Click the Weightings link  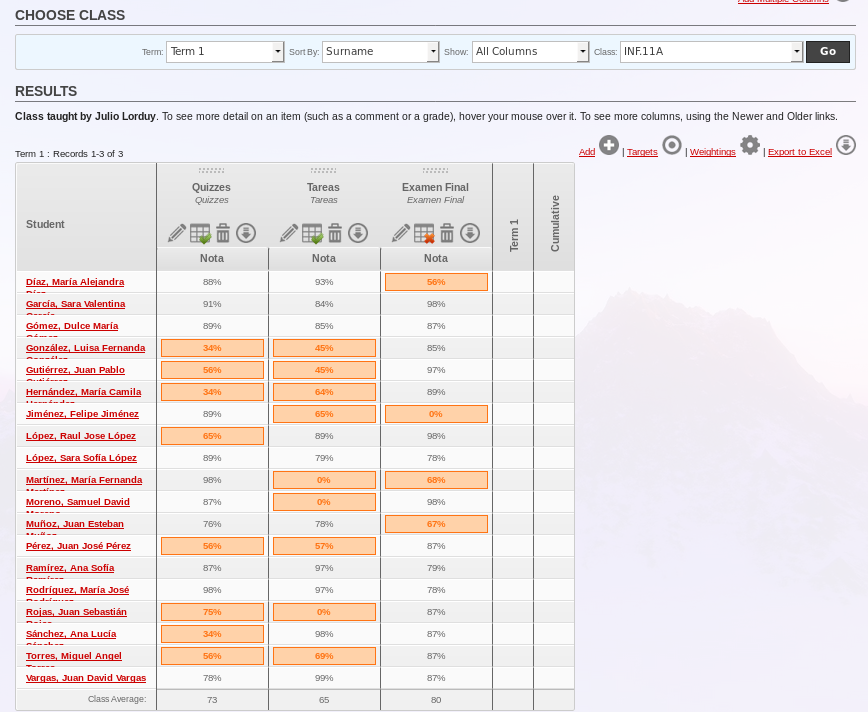pos(712,152)
